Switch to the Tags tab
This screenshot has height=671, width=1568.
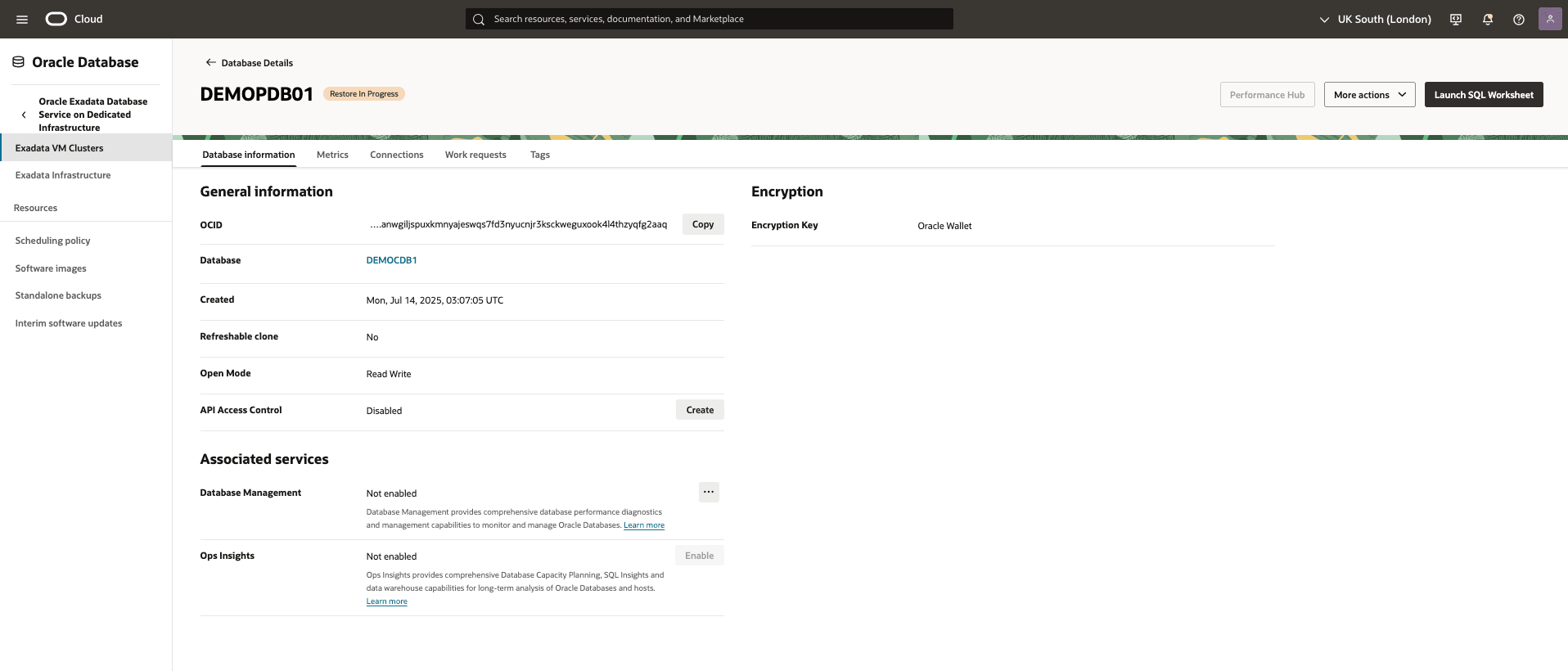click(540, 155)
